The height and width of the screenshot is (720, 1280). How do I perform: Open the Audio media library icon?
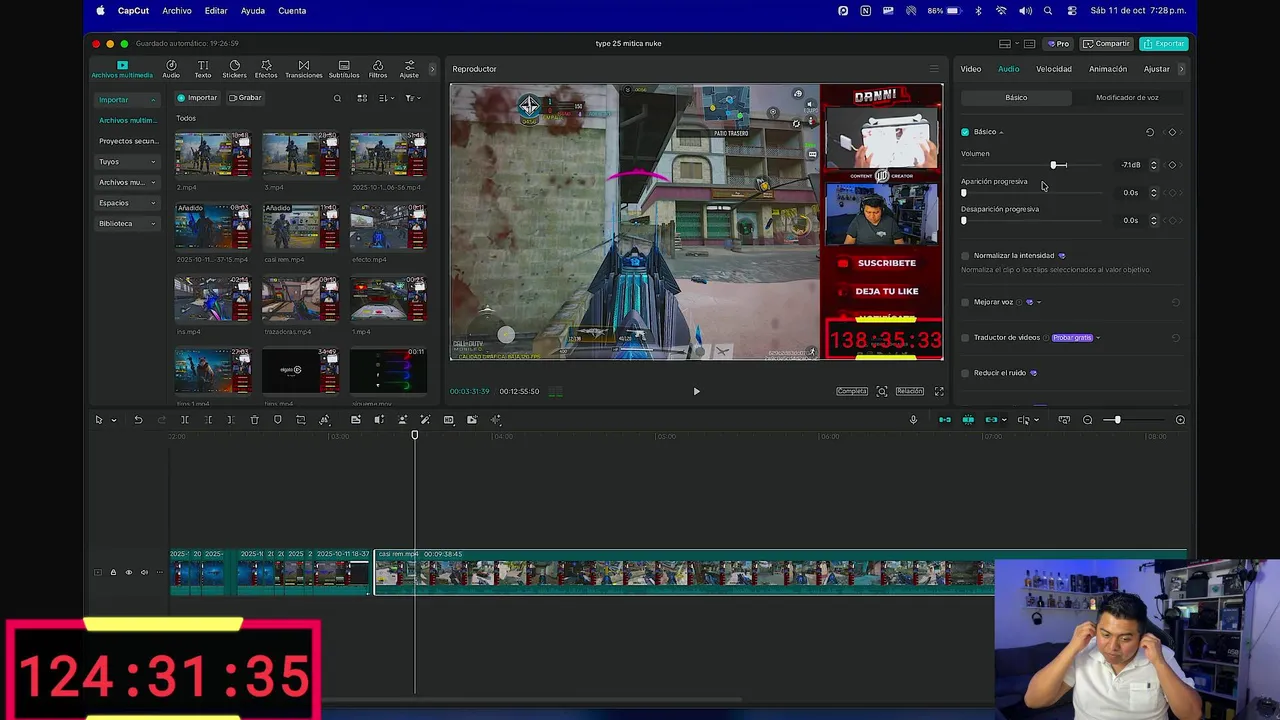pos(171,69)
